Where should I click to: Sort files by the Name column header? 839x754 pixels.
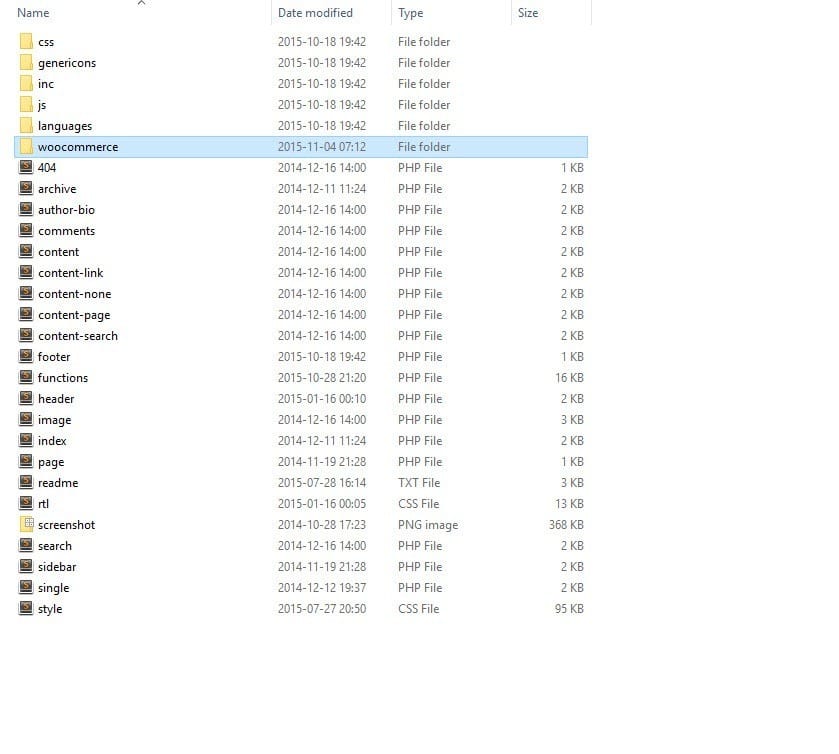(33, 13)
